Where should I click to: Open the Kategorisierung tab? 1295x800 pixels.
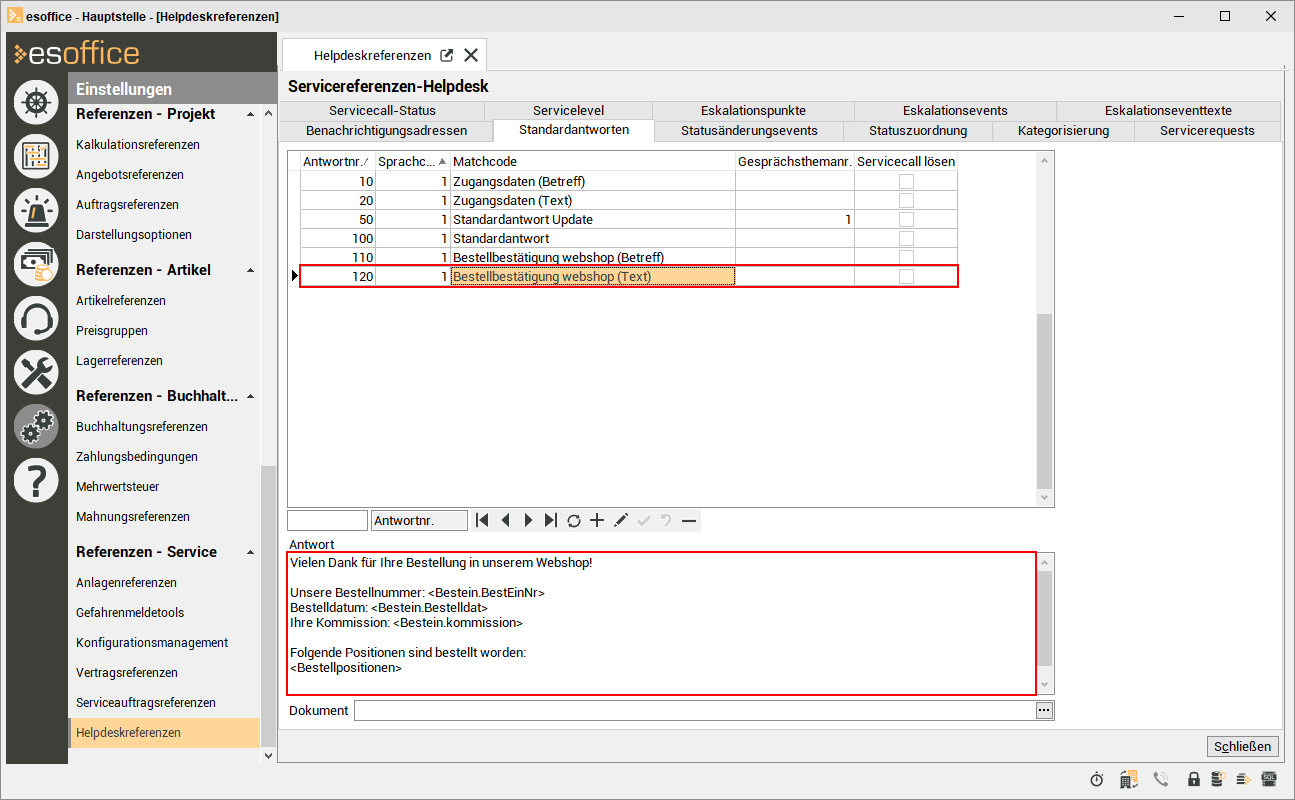pos(1063,131)
